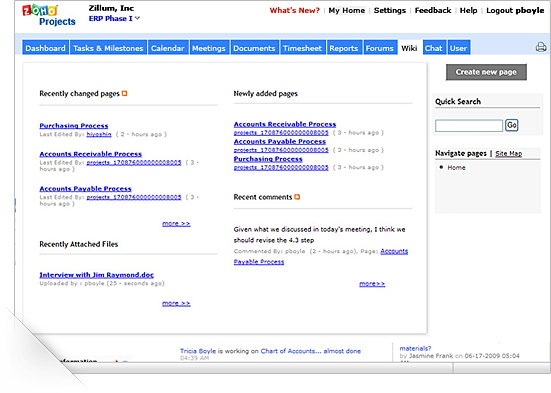This screenshot has width=551, height=393.
Task: Click the Newly added pages heading
Action: 266,94
